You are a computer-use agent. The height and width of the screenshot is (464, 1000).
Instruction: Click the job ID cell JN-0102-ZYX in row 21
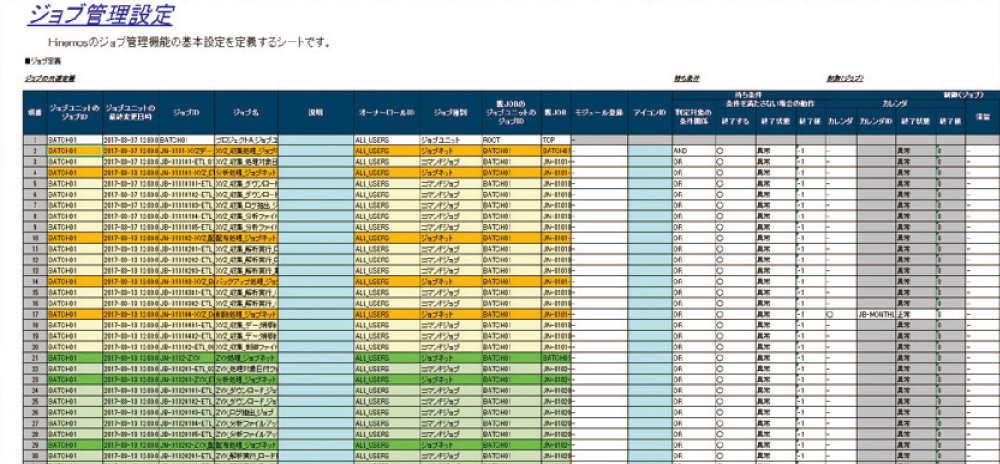point(186,358)
